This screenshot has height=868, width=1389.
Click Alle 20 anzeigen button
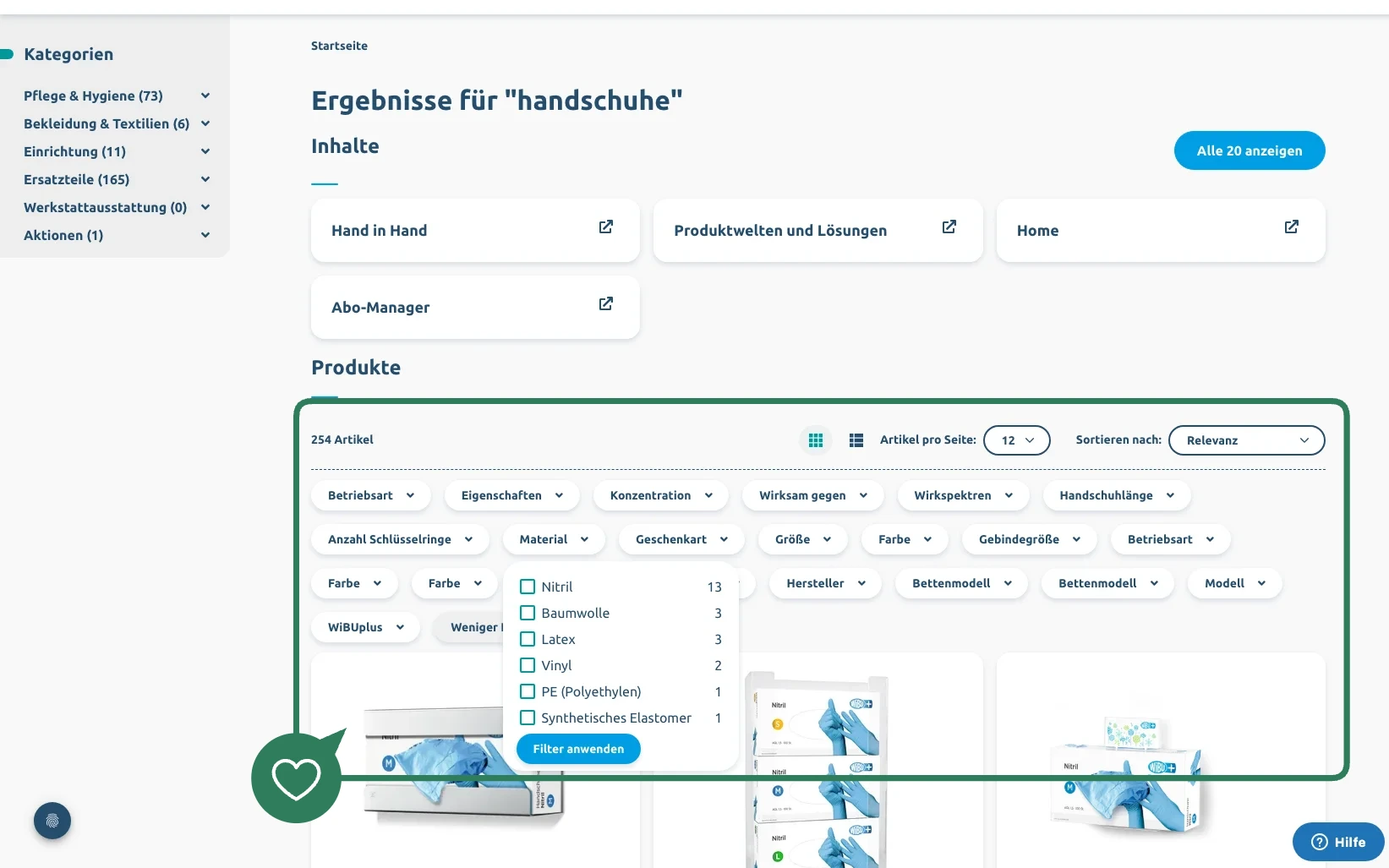(x=1250, y=150)
